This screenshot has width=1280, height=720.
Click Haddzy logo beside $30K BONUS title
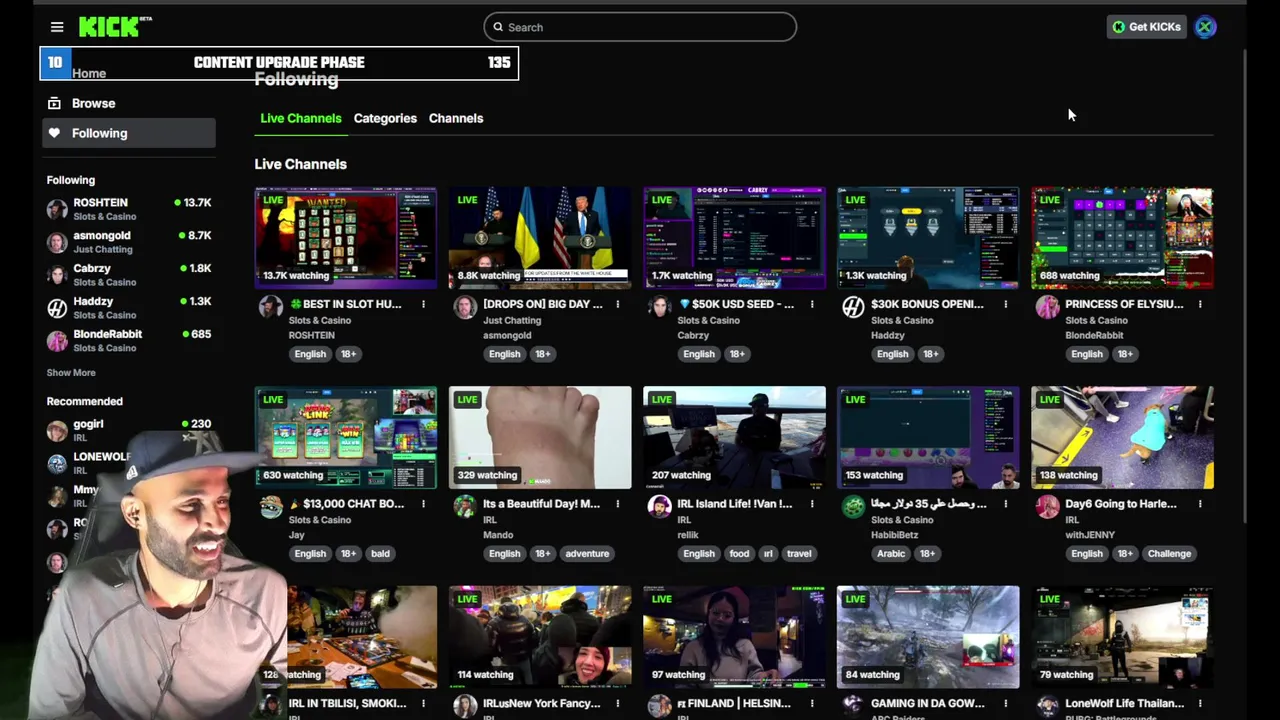853,307
